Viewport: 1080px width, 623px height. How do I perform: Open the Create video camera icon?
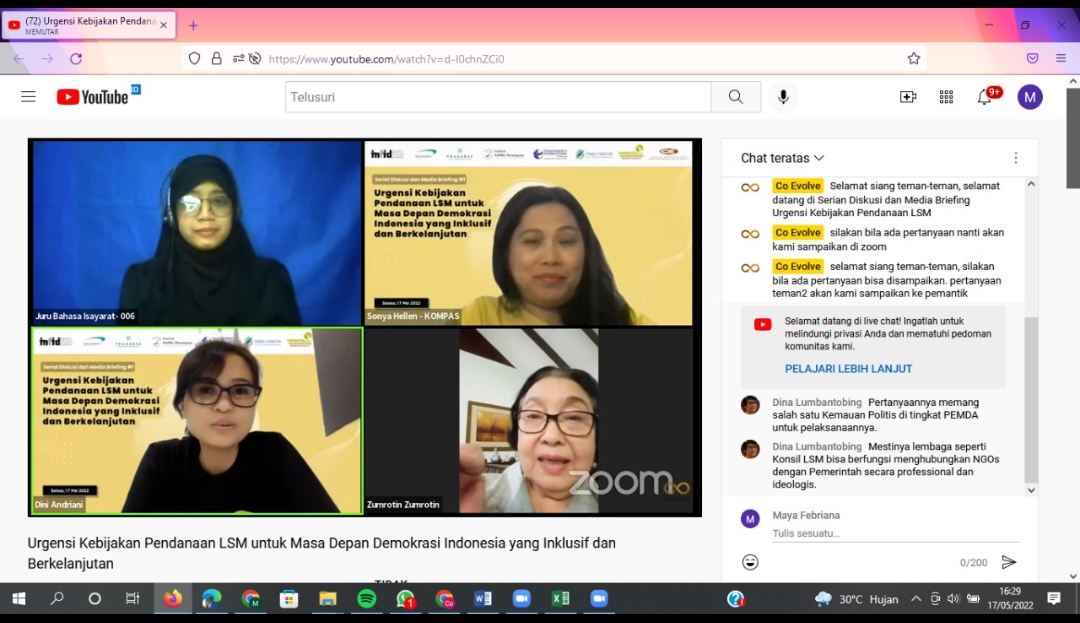(x=908, y=97)
